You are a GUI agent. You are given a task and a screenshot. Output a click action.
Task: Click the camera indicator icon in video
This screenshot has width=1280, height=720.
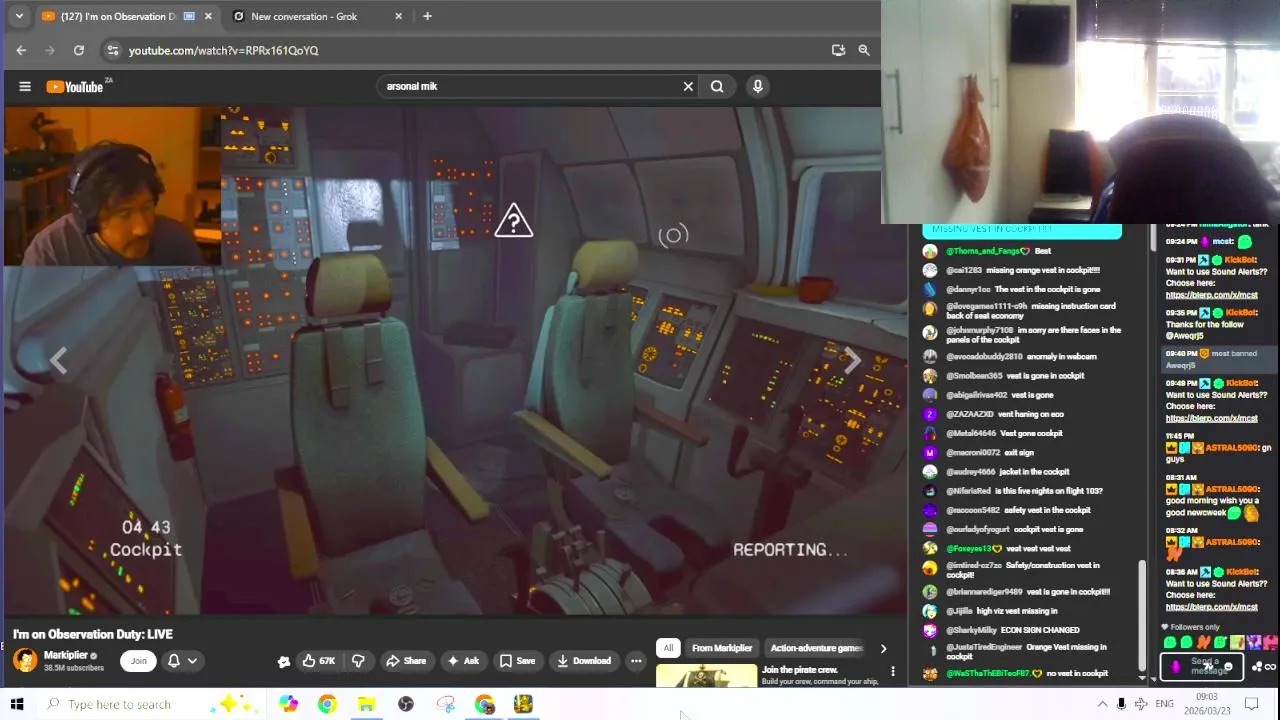point(673,235)
